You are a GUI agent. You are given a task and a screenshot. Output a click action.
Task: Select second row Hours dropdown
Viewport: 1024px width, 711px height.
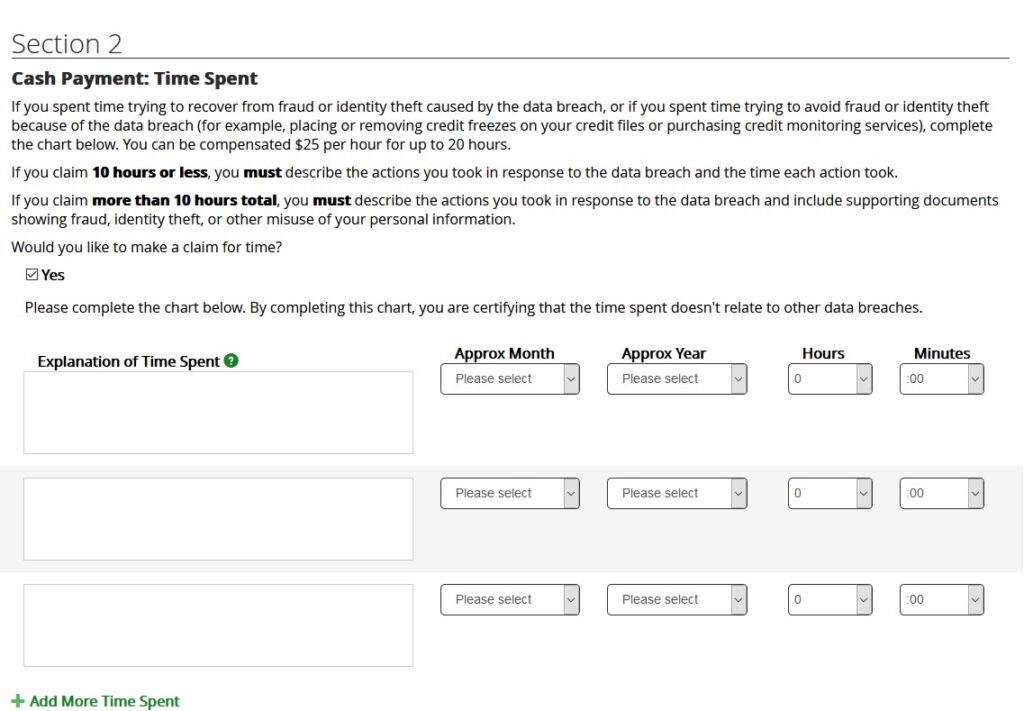[829, 493]
